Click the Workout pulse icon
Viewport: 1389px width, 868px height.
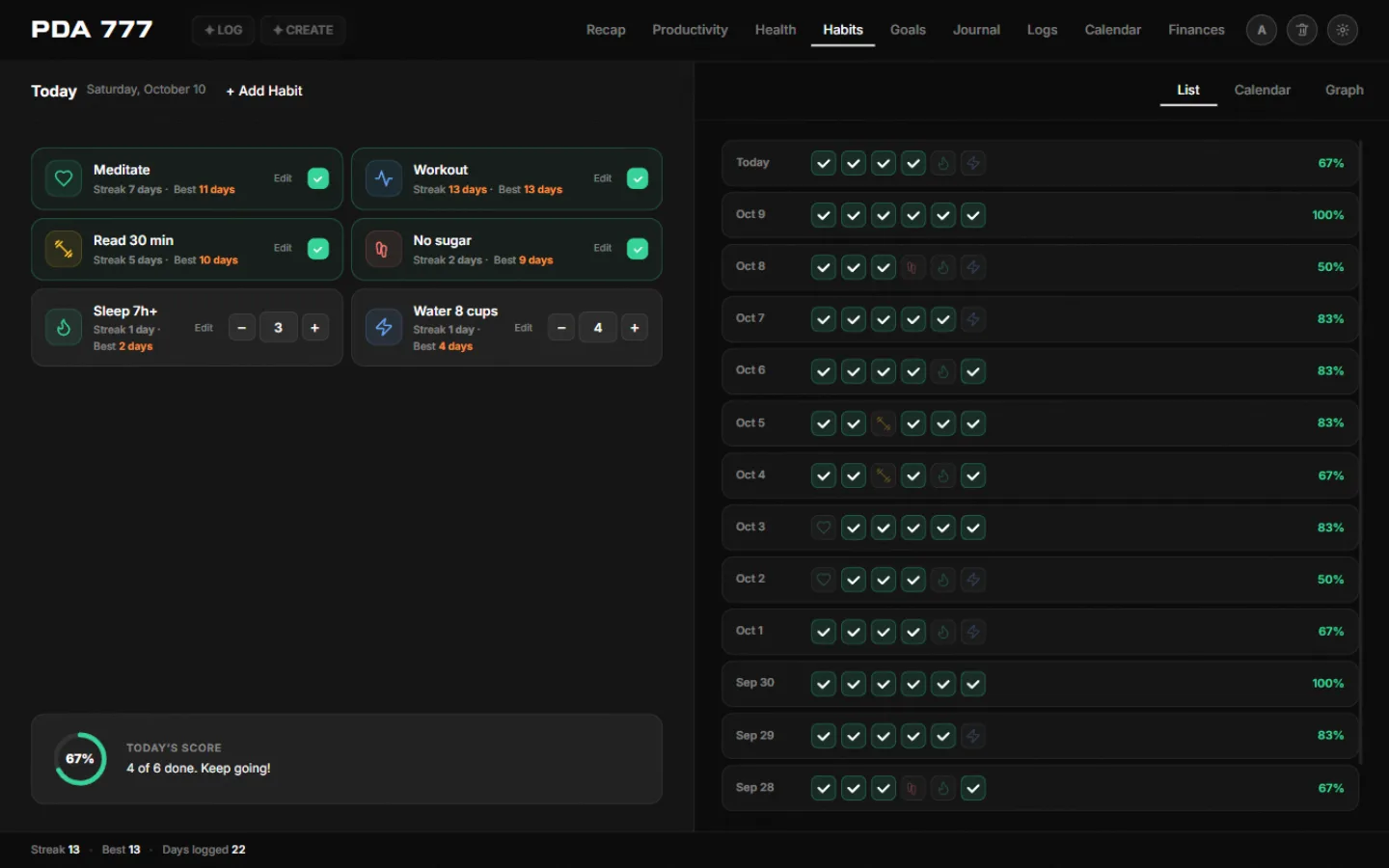(384, 178)
